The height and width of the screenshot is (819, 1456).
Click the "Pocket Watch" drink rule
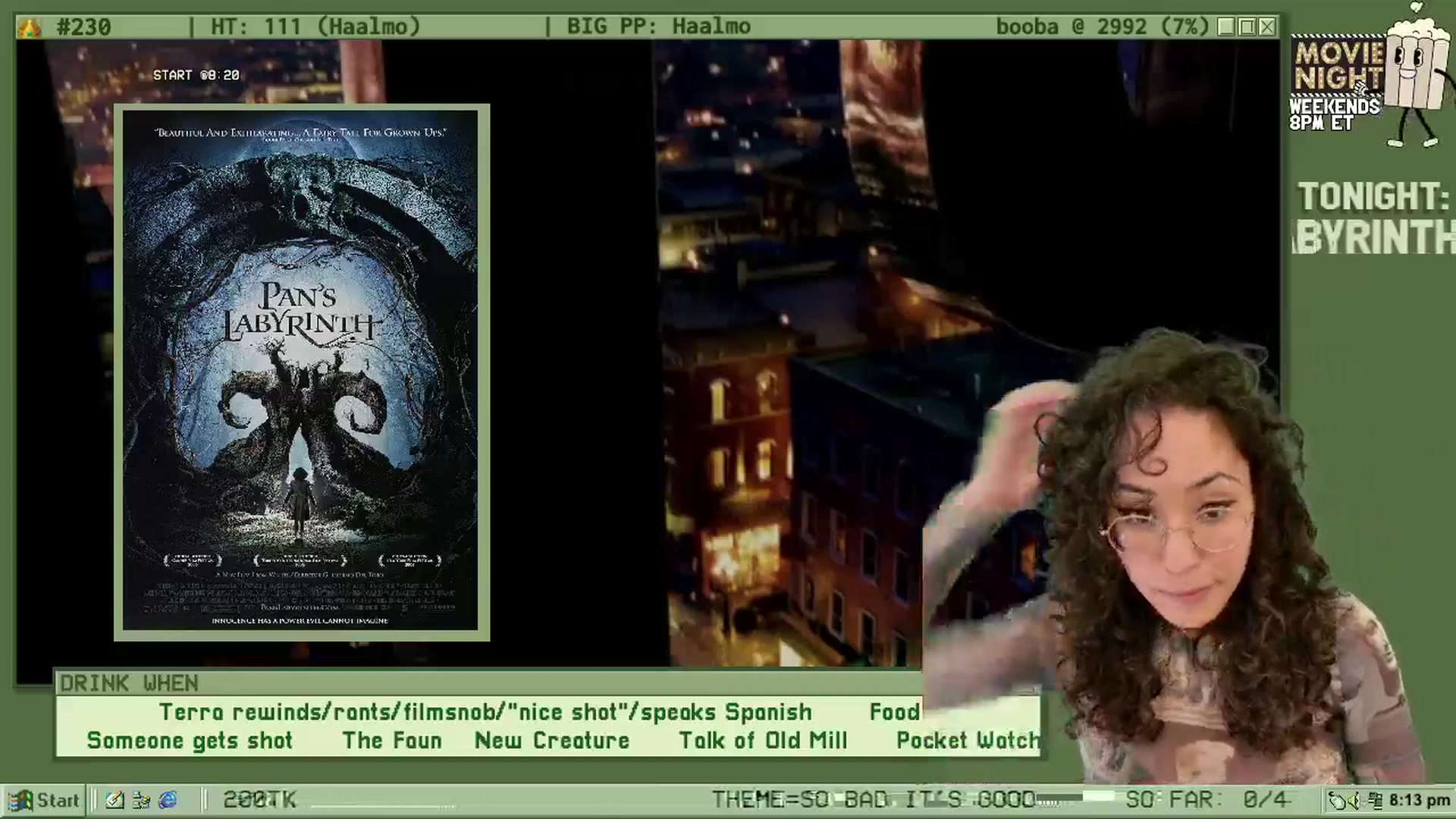pyautogui.click(x=968, y=740)
